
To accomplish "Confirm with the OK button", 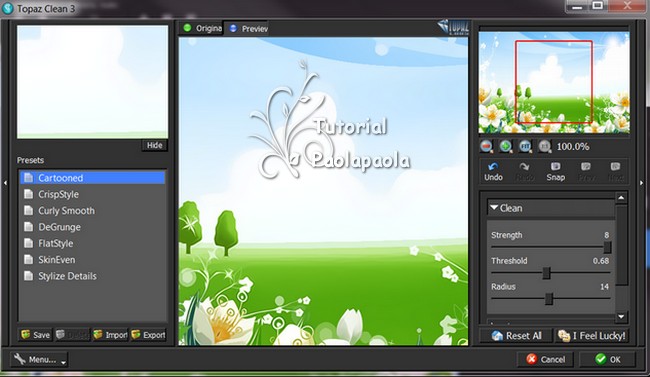I will [x=607, y=359].
